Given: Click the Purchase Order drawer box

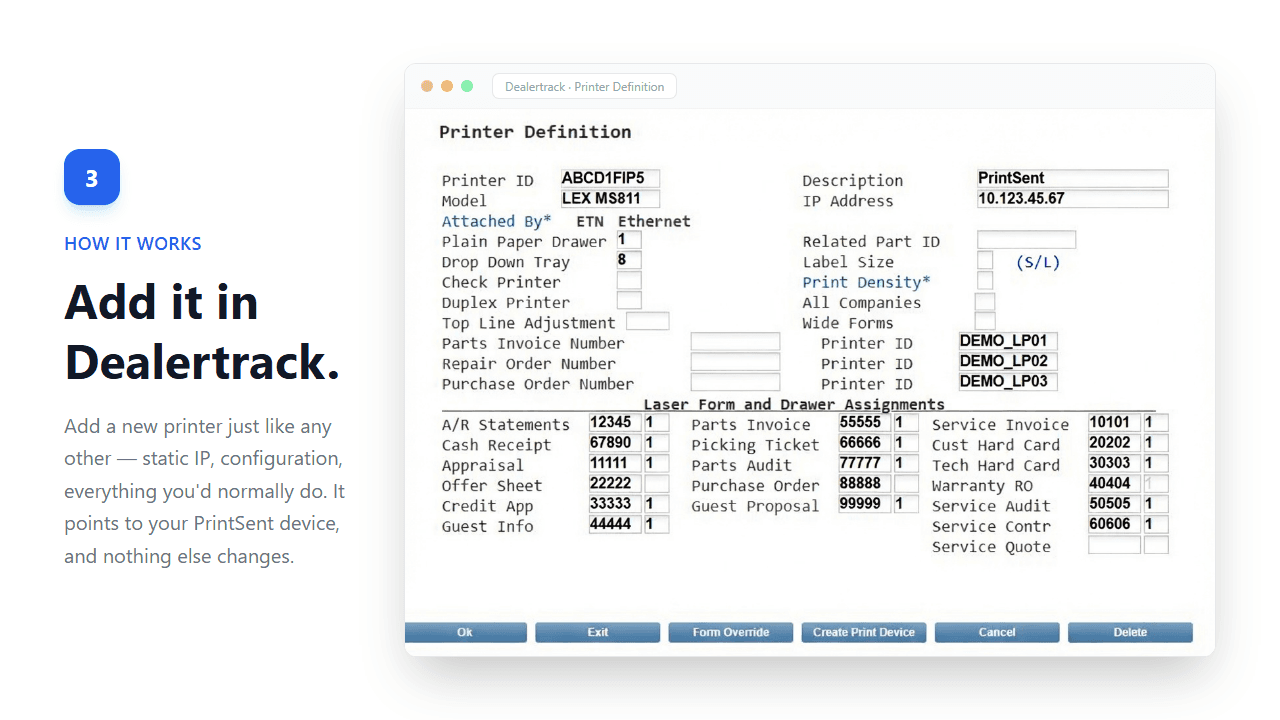Looking at the screenshot, I should (x=906, y=484).
